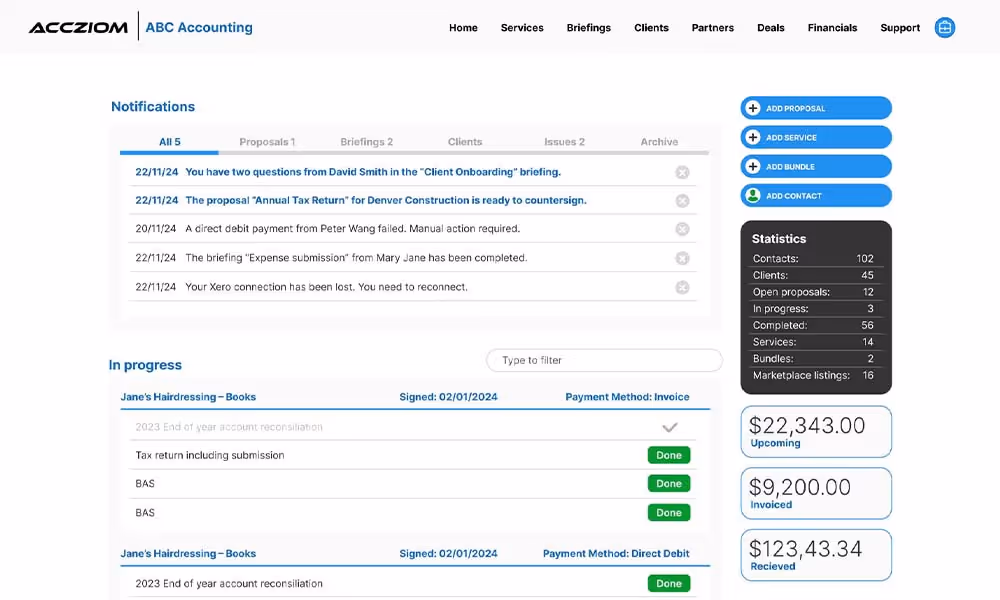Dismiss the Denver Construction proposal notification
This screenshot has height=600, width=1000.
[x=682, y=201]
